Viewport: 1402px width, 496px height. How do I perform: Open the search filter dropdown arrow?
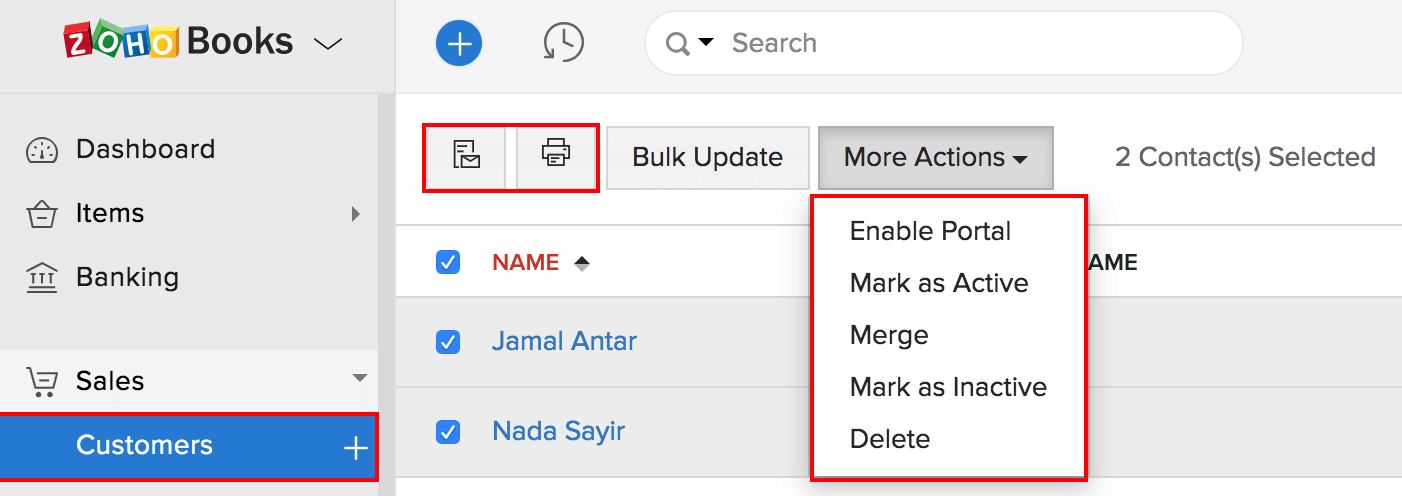click(x=706, y=43)
